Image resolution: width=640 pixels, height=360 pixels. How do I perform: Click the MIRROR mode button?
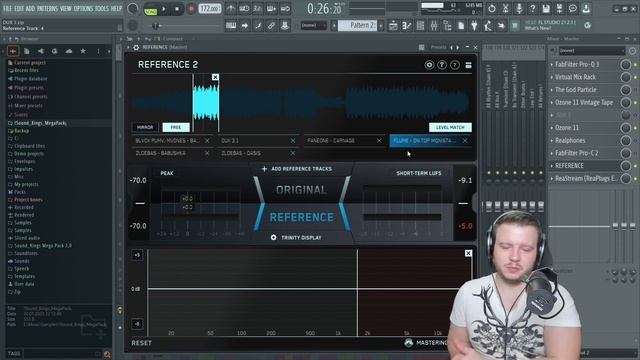pyautogui.click(x=144, y=127)
